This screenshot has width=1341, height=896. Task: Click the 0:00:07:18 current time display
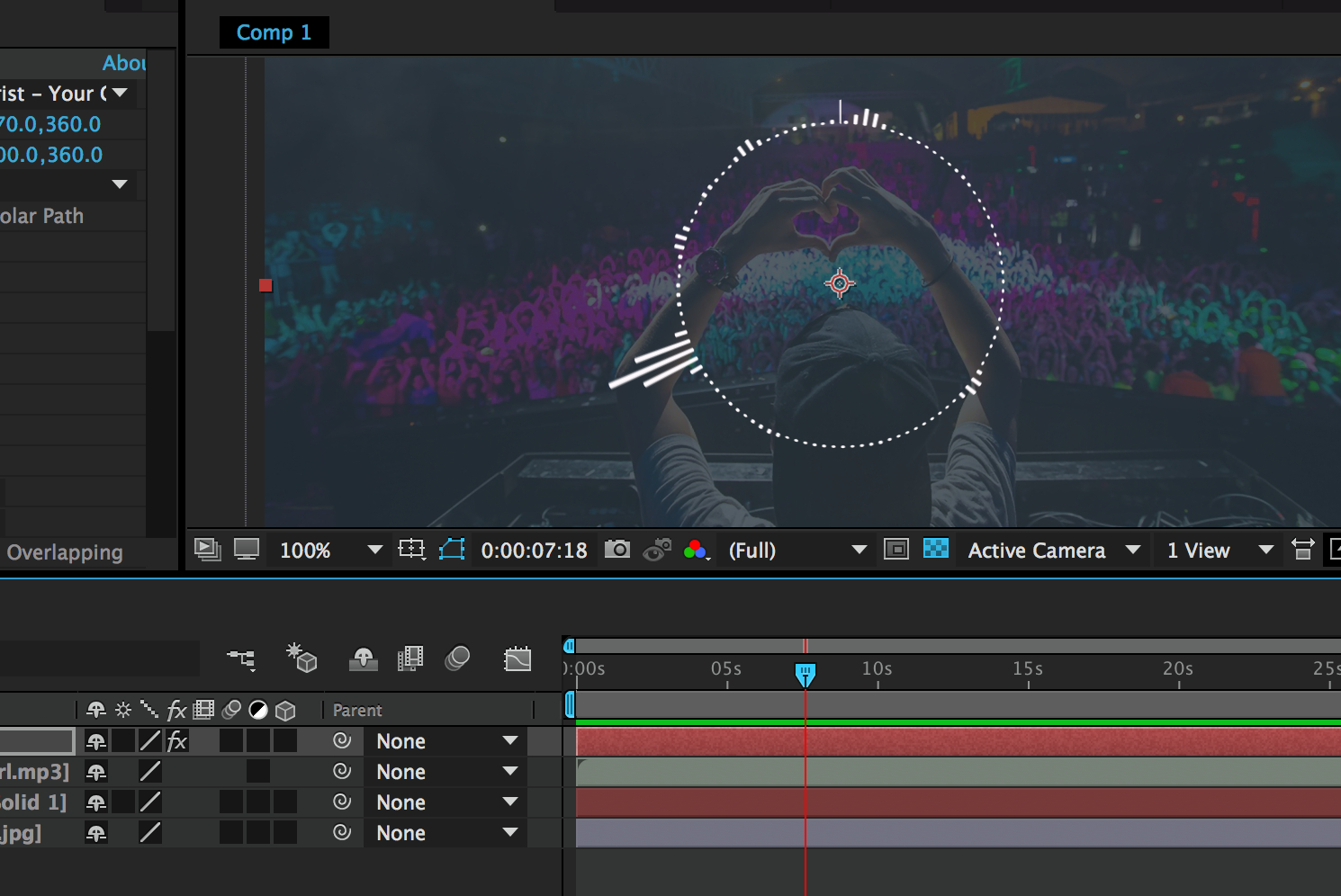tap(534, 551)
